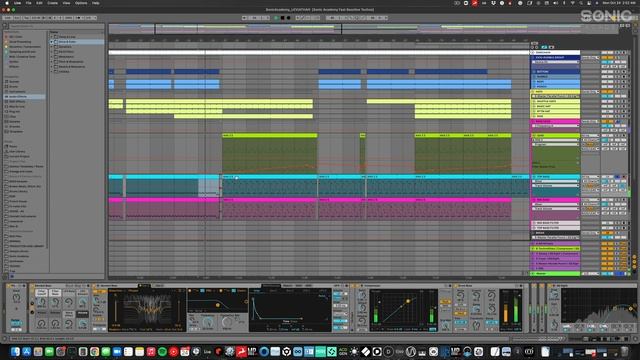Expand the Utilities folder
The image size is (640, 360).
[x=52, y=71]
